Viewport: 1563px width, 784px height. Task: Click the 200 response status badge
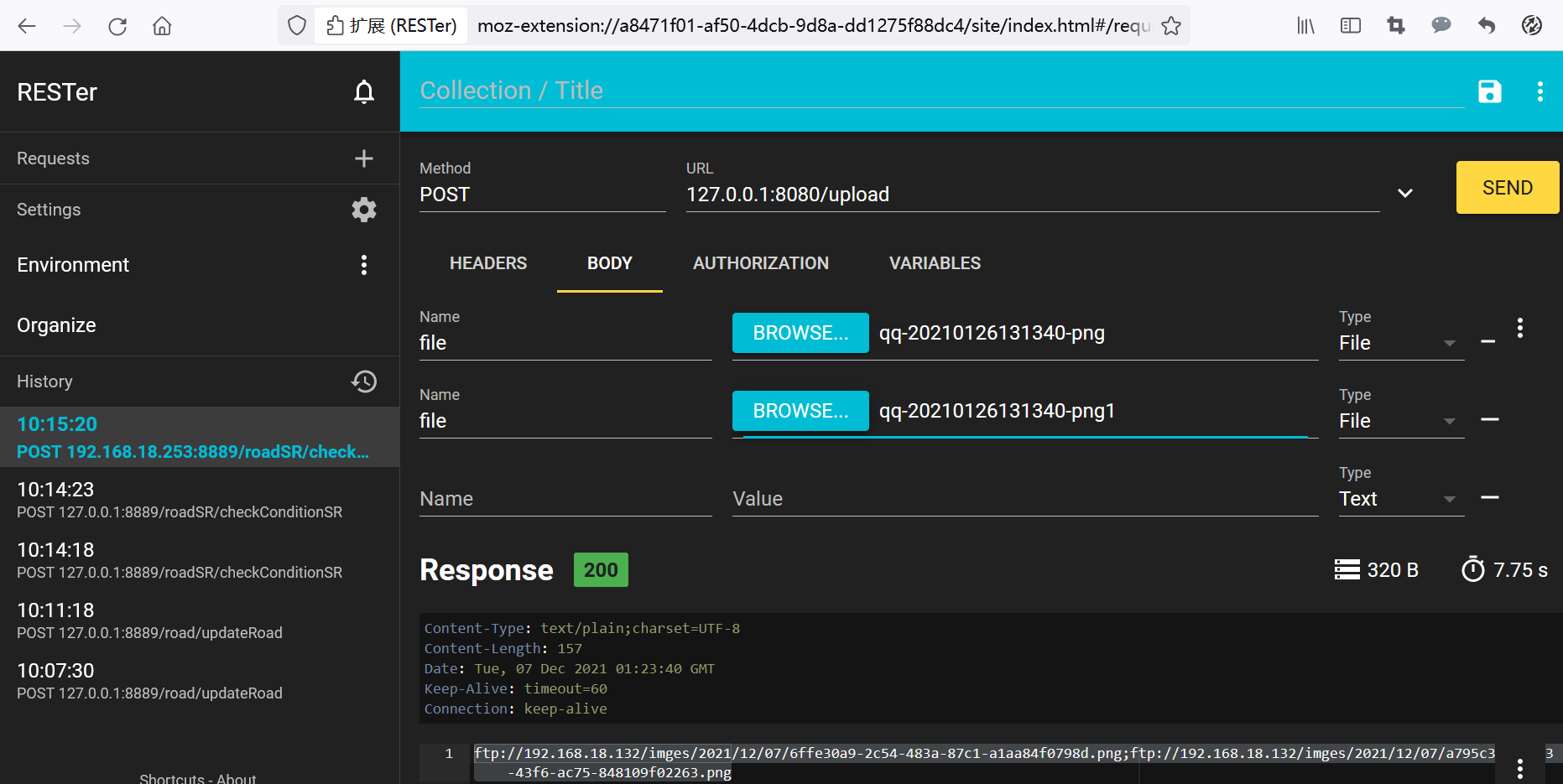pos(601,570)
